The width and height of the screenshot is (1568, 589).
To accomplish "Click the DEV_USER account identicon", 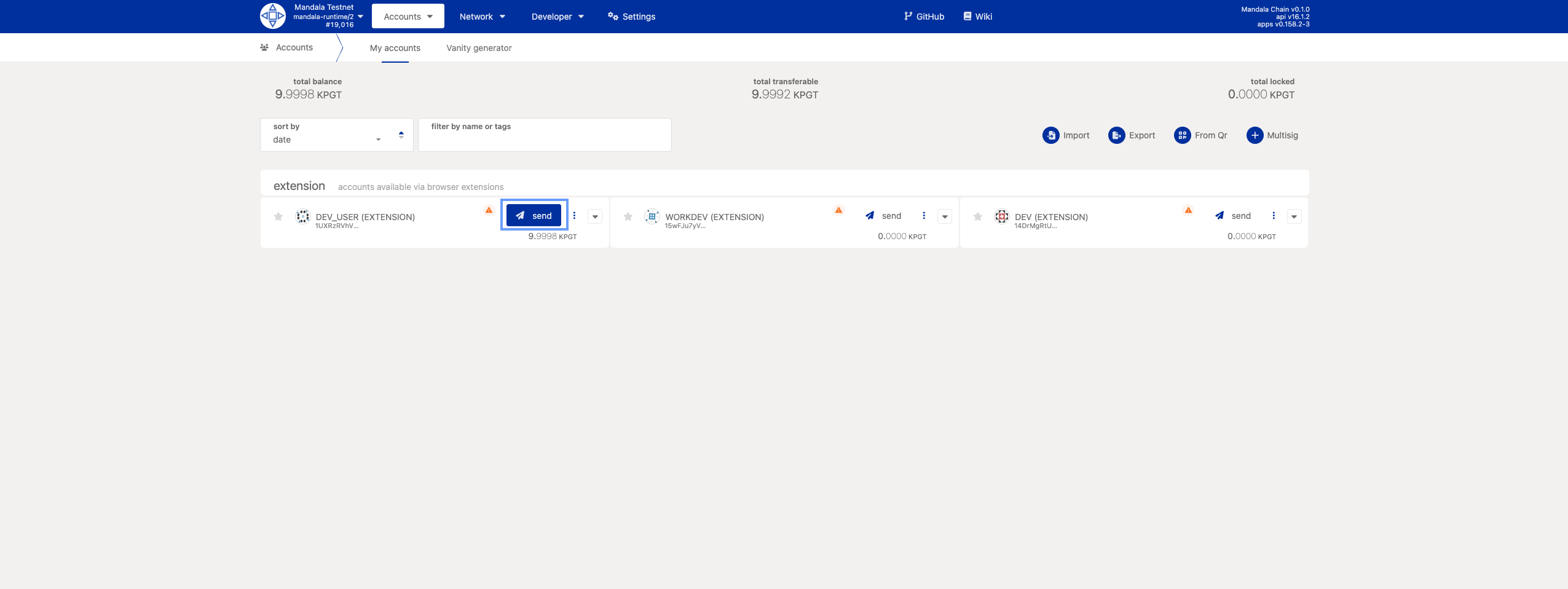I will click(x=302, y=216).
